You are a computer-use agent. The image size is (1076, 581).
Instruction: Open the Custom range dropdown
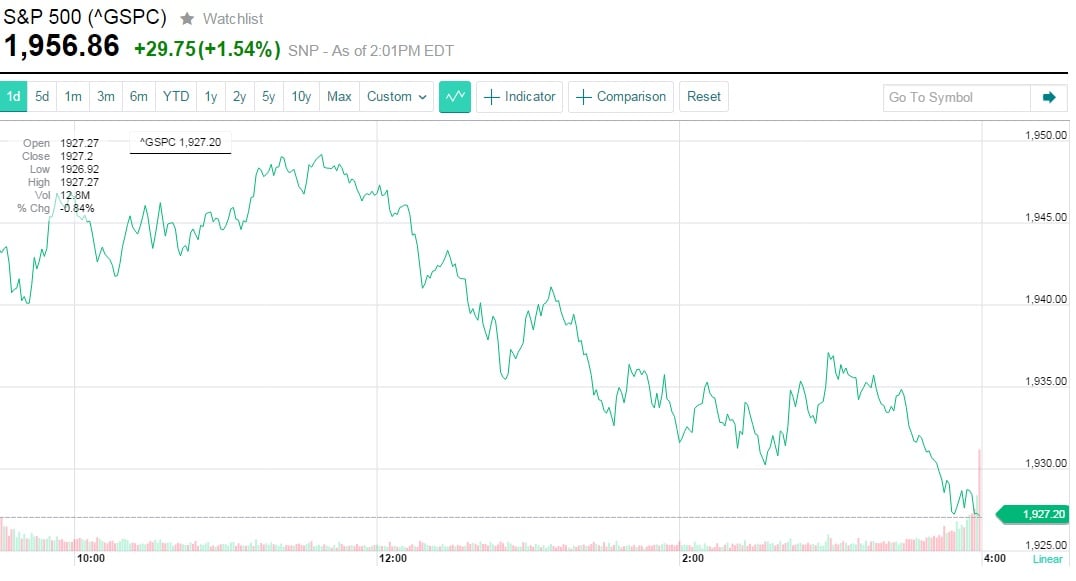397,97
